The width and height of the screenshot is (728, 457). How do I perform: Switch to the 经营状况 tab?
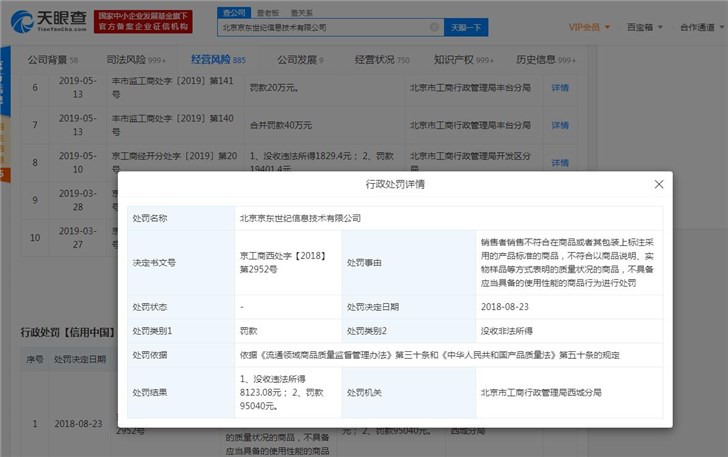[x=382, y=60]
